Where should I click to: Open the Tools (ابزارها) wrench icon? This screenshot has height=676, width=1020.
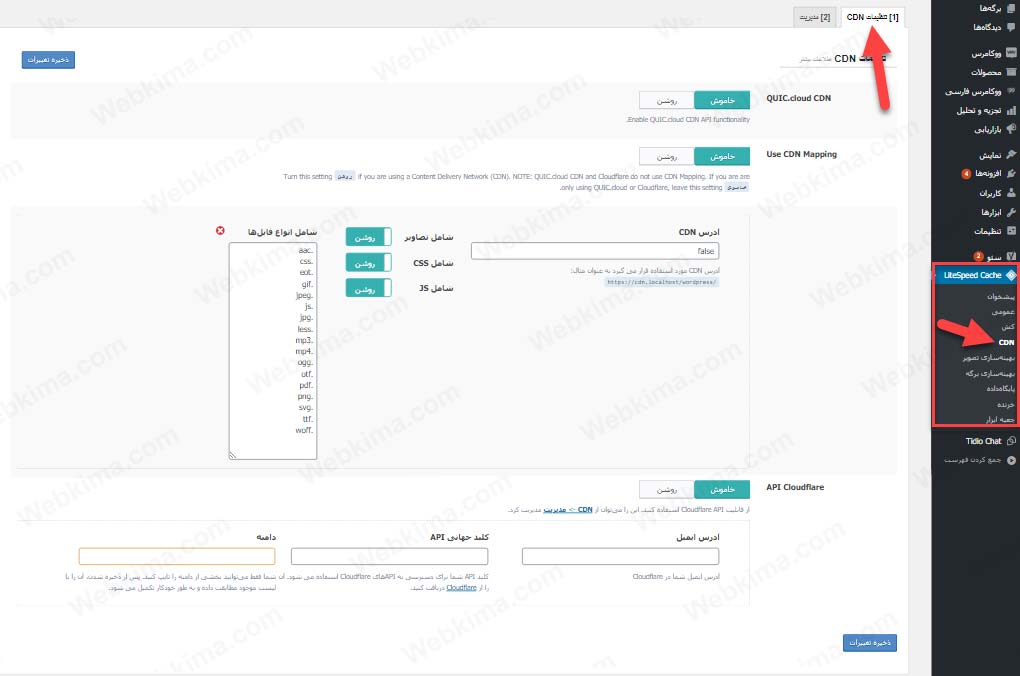coord(1011,212)
